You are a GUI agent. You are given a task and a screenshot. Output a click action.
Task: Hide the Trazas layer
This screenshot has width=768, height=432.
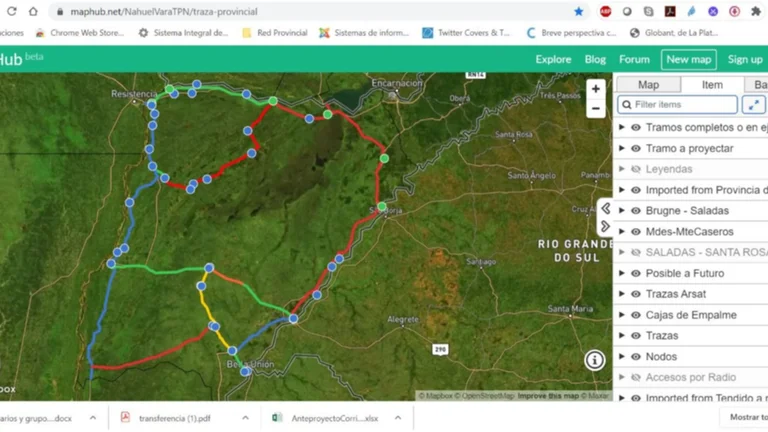pyautogui.click(x=636, y=336)
